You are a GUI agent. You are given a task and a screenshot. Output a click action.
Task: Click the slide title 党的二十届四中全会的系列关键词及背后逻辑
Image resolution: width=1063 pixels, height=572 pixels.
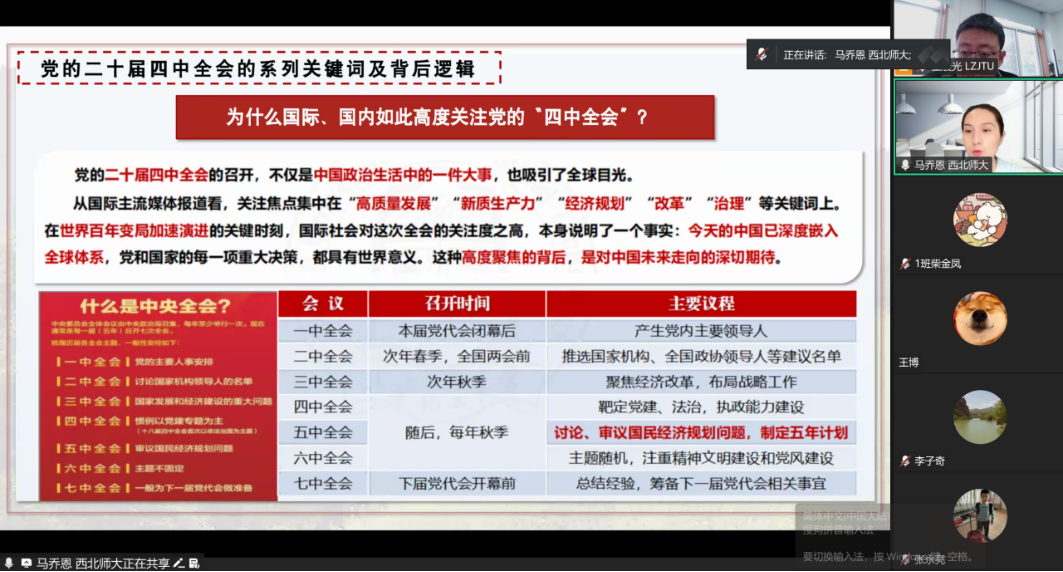[258, 68]
